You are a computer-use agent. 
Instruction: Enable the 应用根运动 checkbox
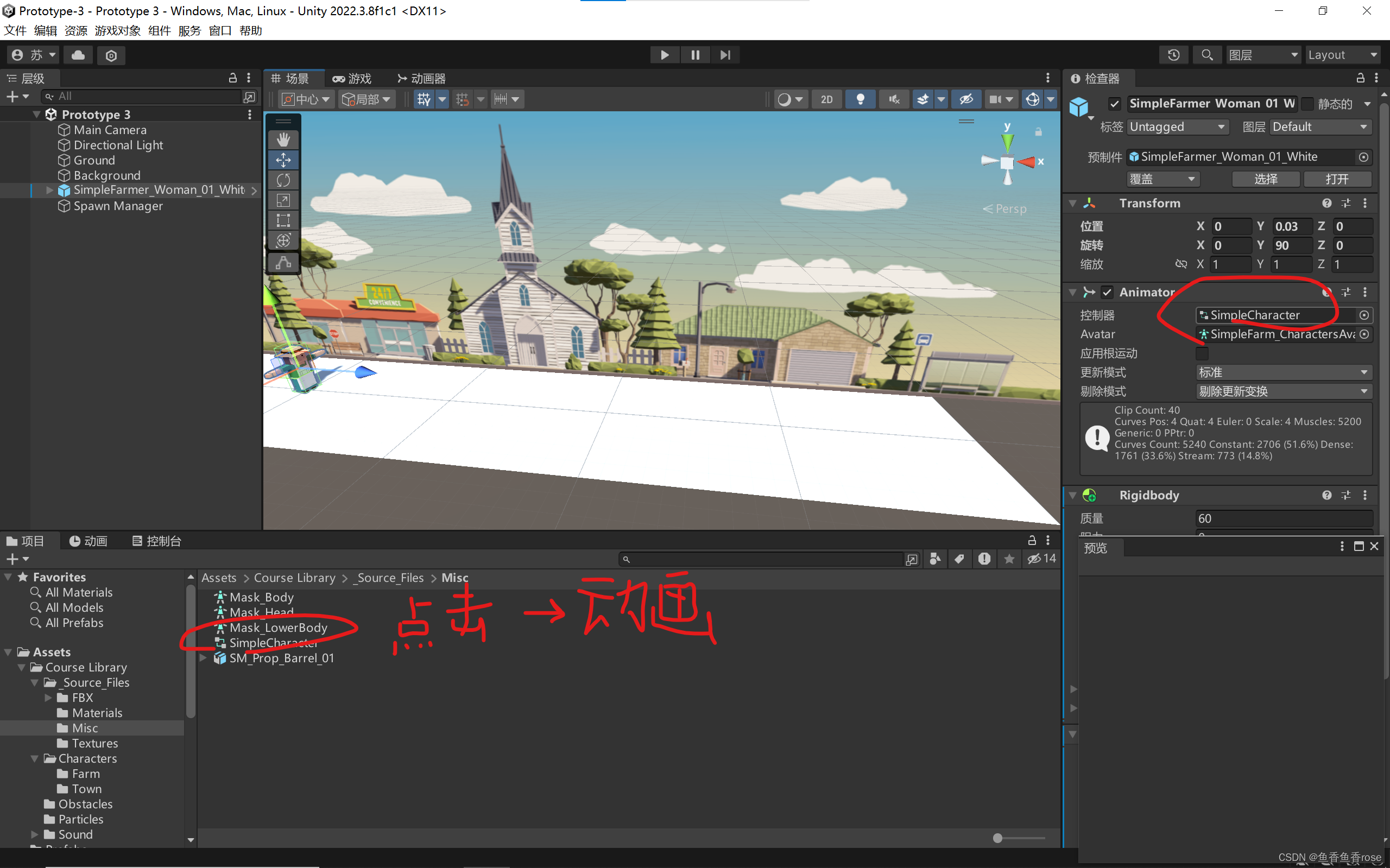tap(1202, 353)
